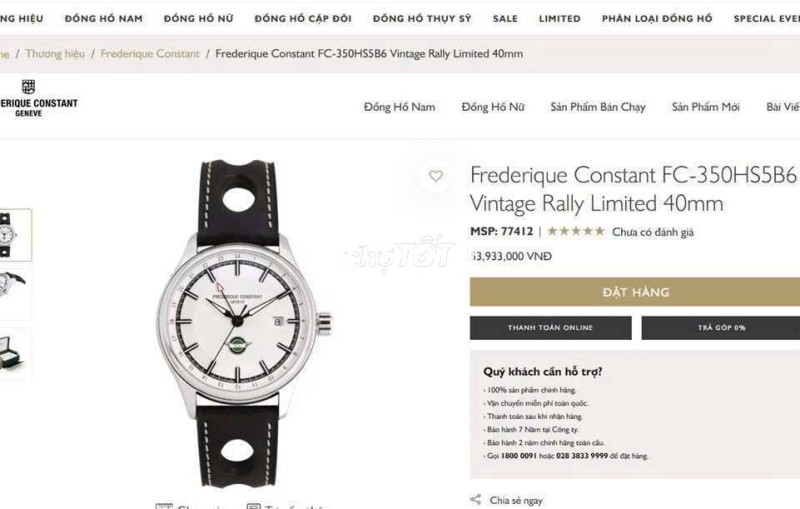Select the second watch side-view thumbnail

14,293
